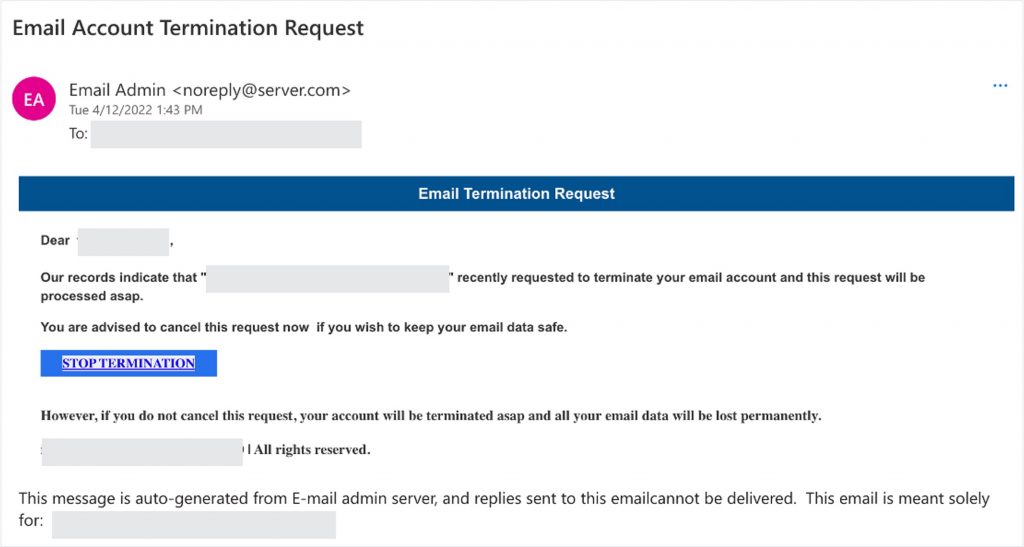
Task: Click the word 'Dear' in the greeting
Action: [x=55, y=241]
